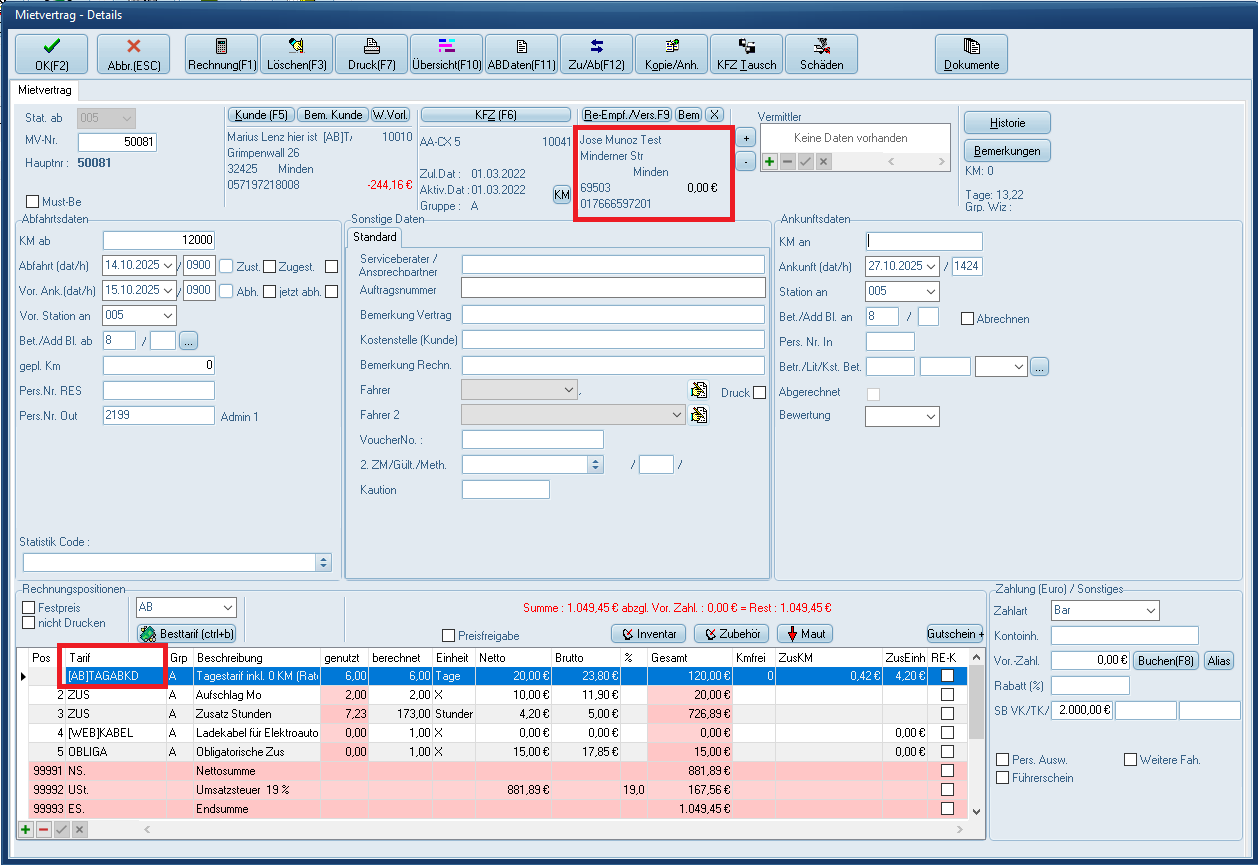This screenshot has height=865, width=1258.
Task: Open Rechnung(F1) invoice tool
Action: [221, 54]
